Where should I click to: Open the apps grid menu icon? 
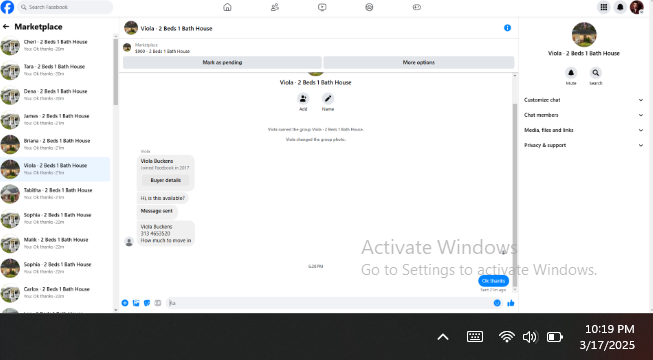point(603,7)
